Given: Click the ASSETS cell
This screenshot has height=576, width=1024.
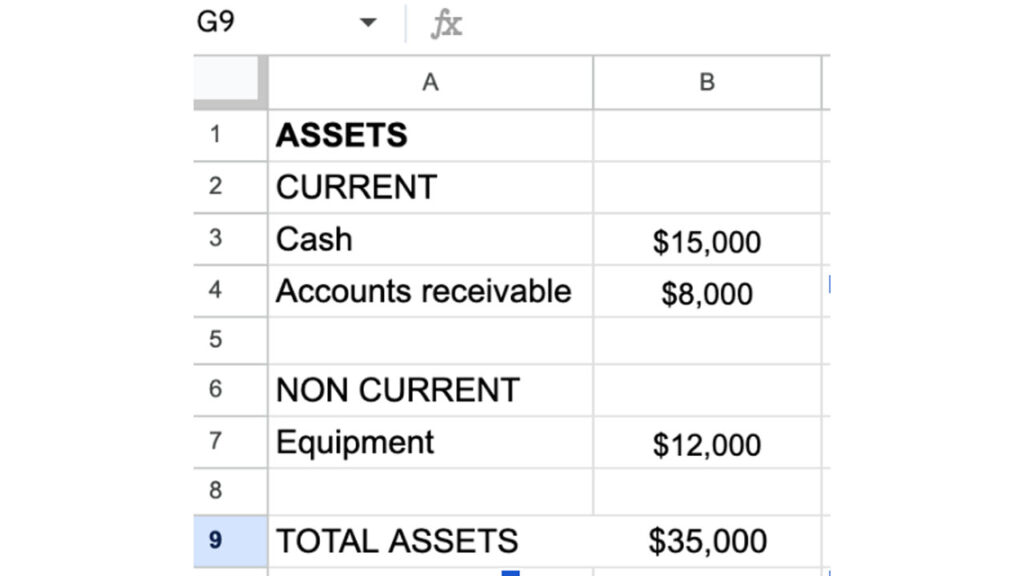Looking at the screenshot, I should pos(430,135).
